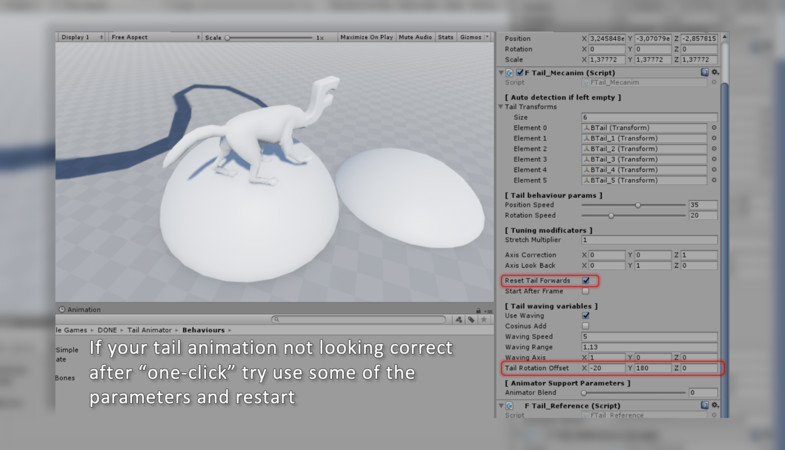785x450 pixels.
Task: Collapse the F Tail_Mecanim component foldout
Action: [x=501, y=73]
